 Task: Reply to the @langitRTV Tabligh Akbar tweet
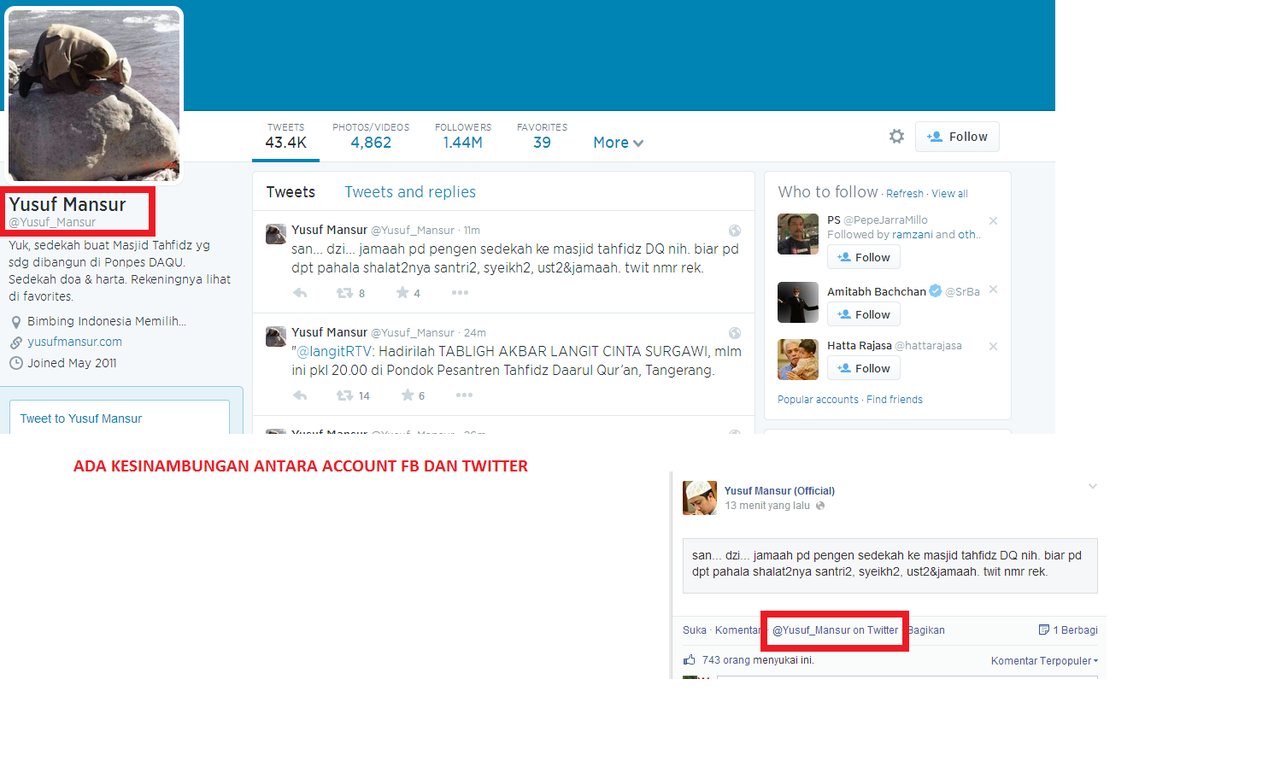[x=300, y=395]
